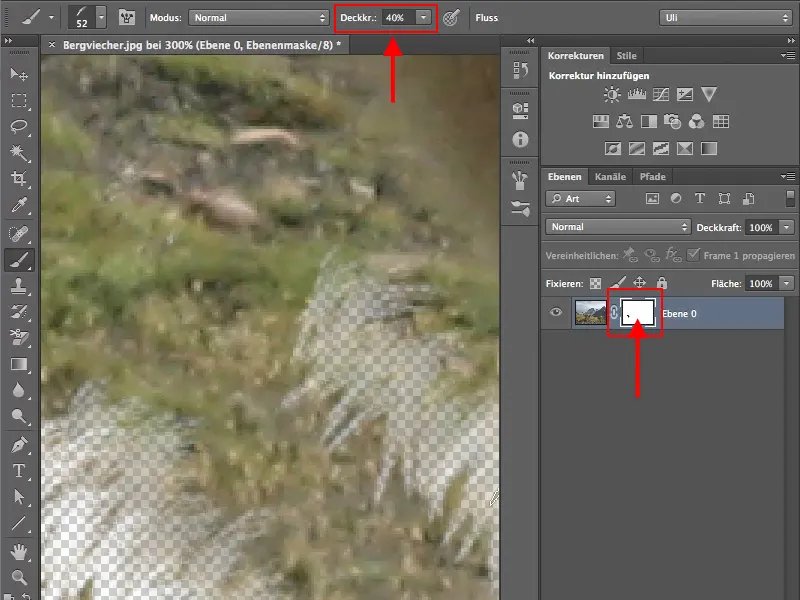Add a Hue/Saturation adjustment

601,121
